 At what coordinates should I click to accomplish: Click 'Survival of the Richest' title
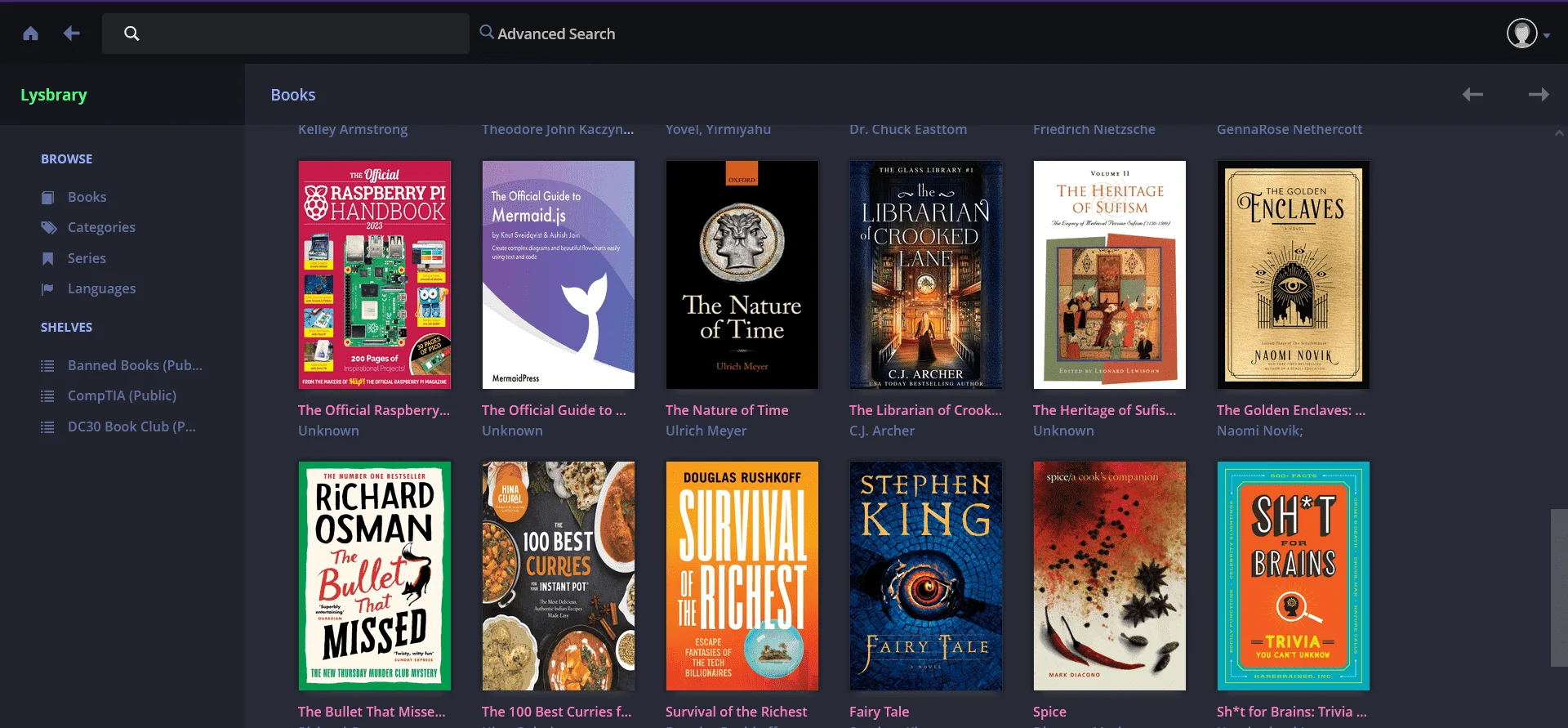[x=736, y=712]
